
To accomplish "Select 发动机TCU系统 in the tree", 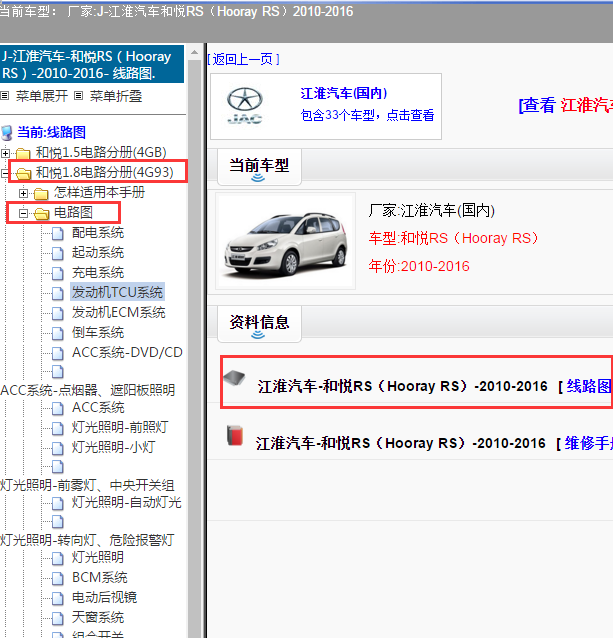I will [x=117, y=292].
